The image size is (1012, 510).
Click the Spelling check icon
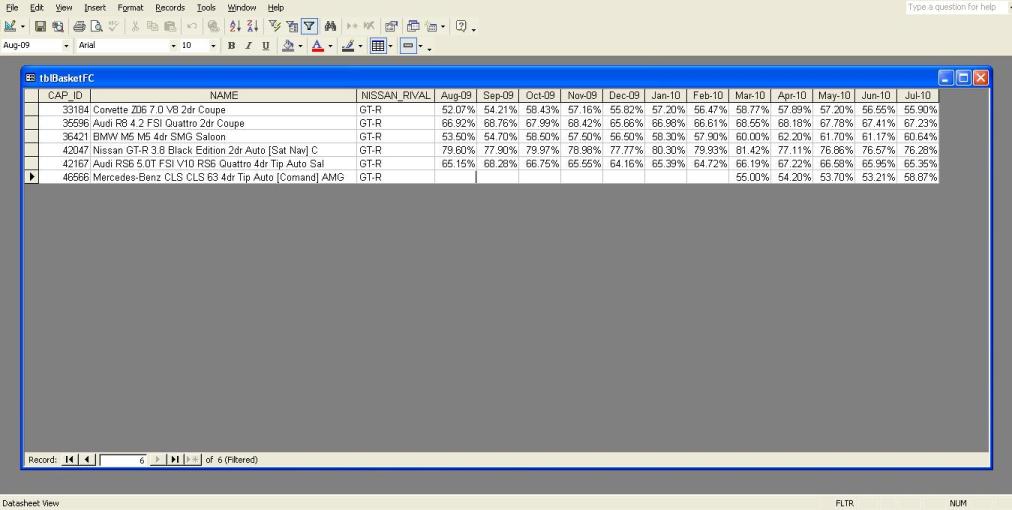pyautogui.click(x=114, y=26)
